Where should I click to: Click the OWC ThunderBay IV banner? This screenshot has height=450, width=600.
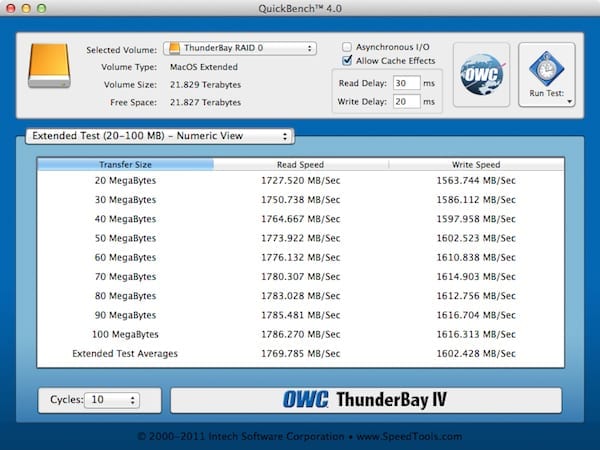coord(365,400)
